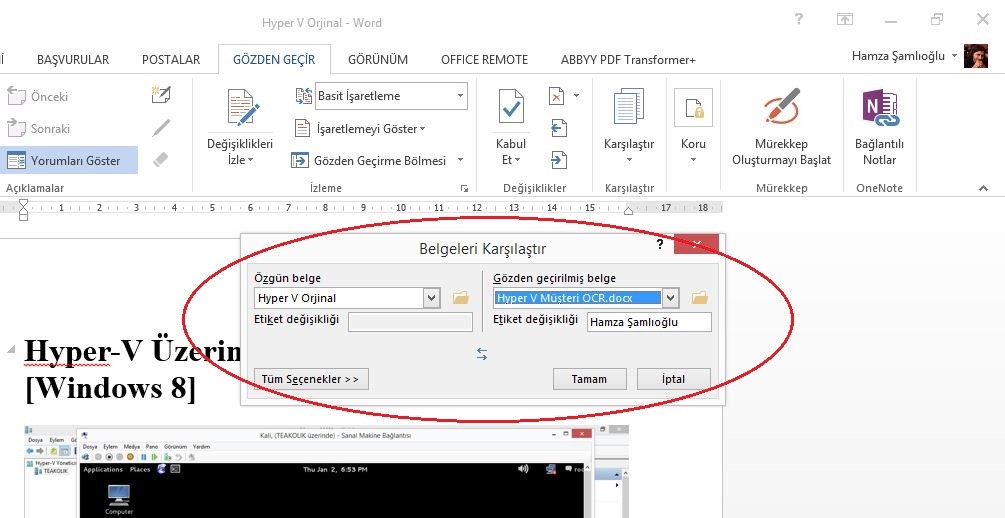Toggle Yorumları Göster button
The image size is (1005, 518).
[69, 161]
